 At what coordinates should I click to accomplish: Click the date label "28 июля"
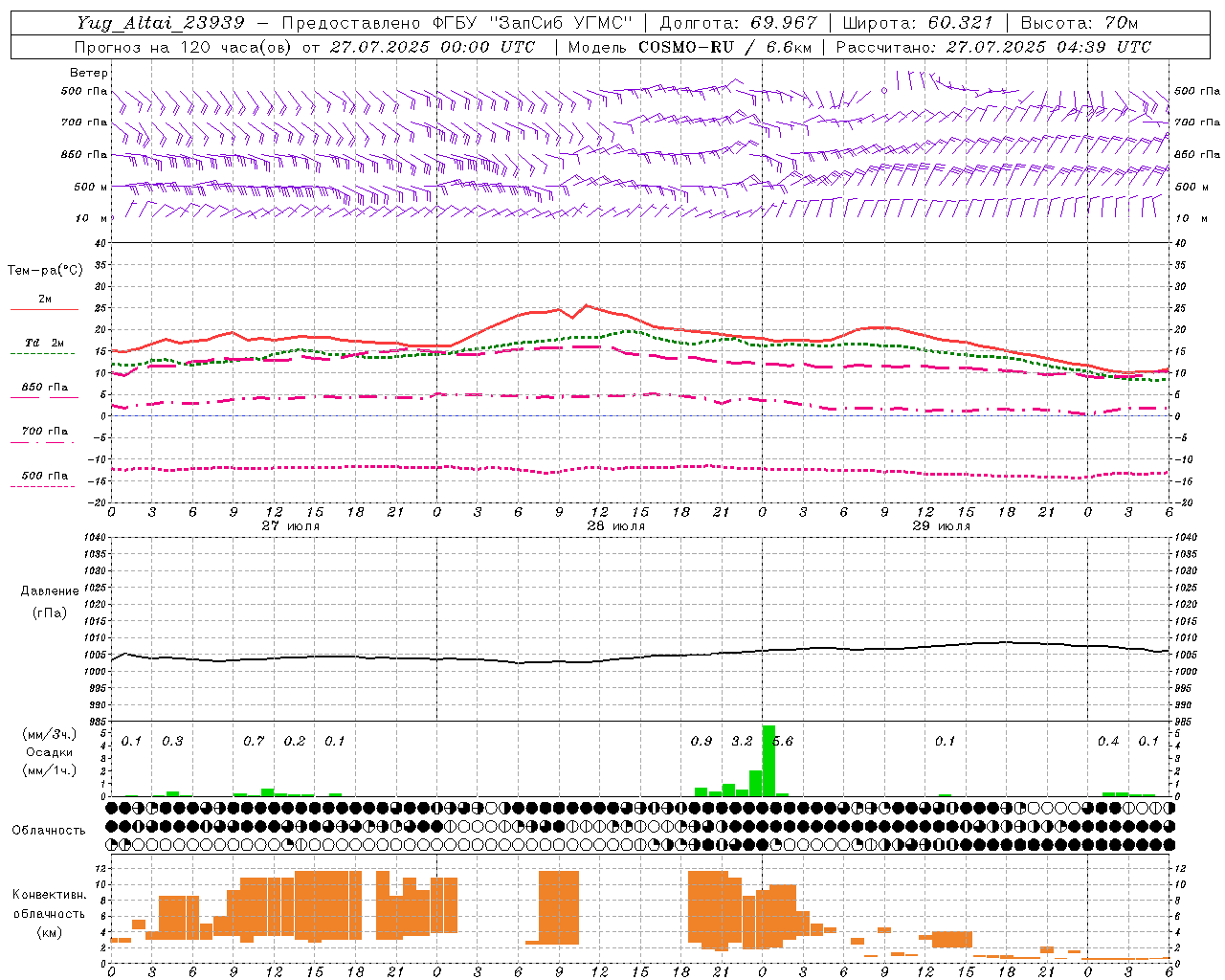(616, 526)
